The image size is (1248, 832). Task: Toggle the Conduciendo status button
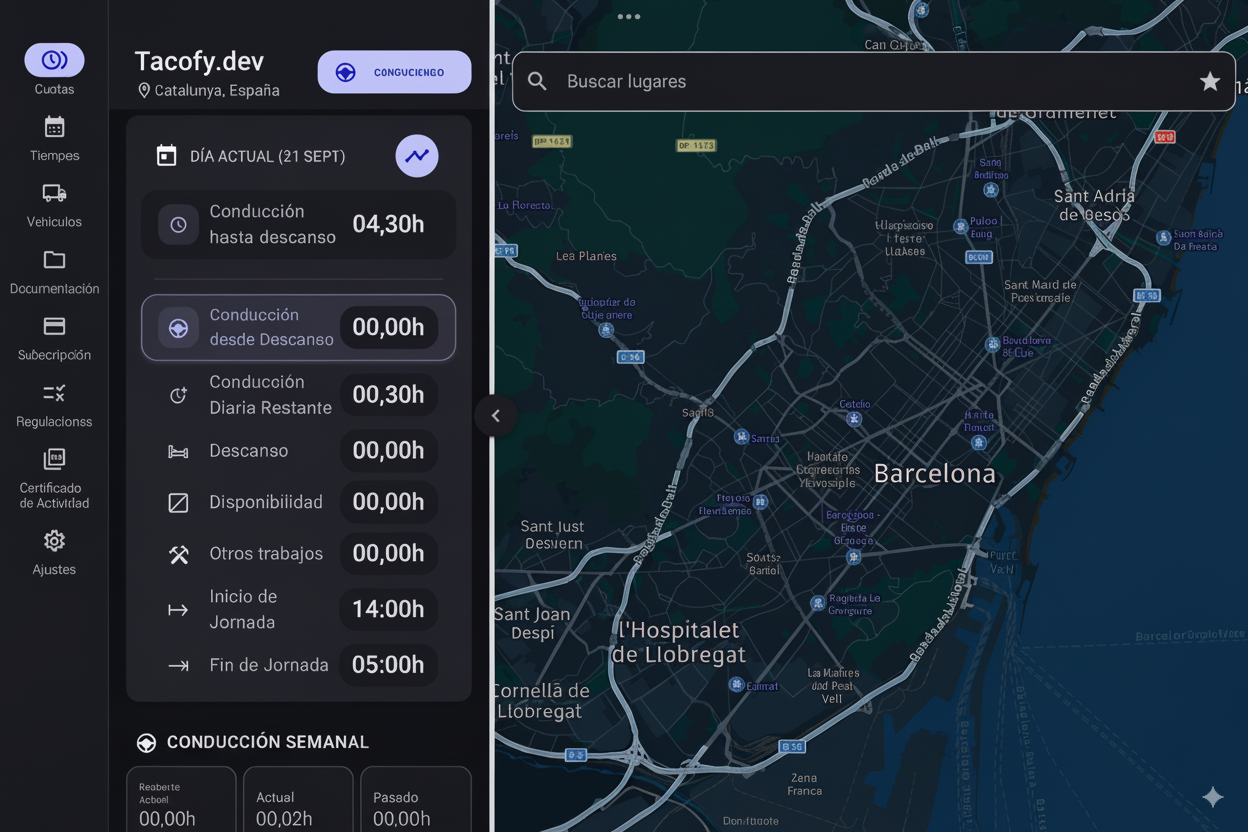click(394, 72)
